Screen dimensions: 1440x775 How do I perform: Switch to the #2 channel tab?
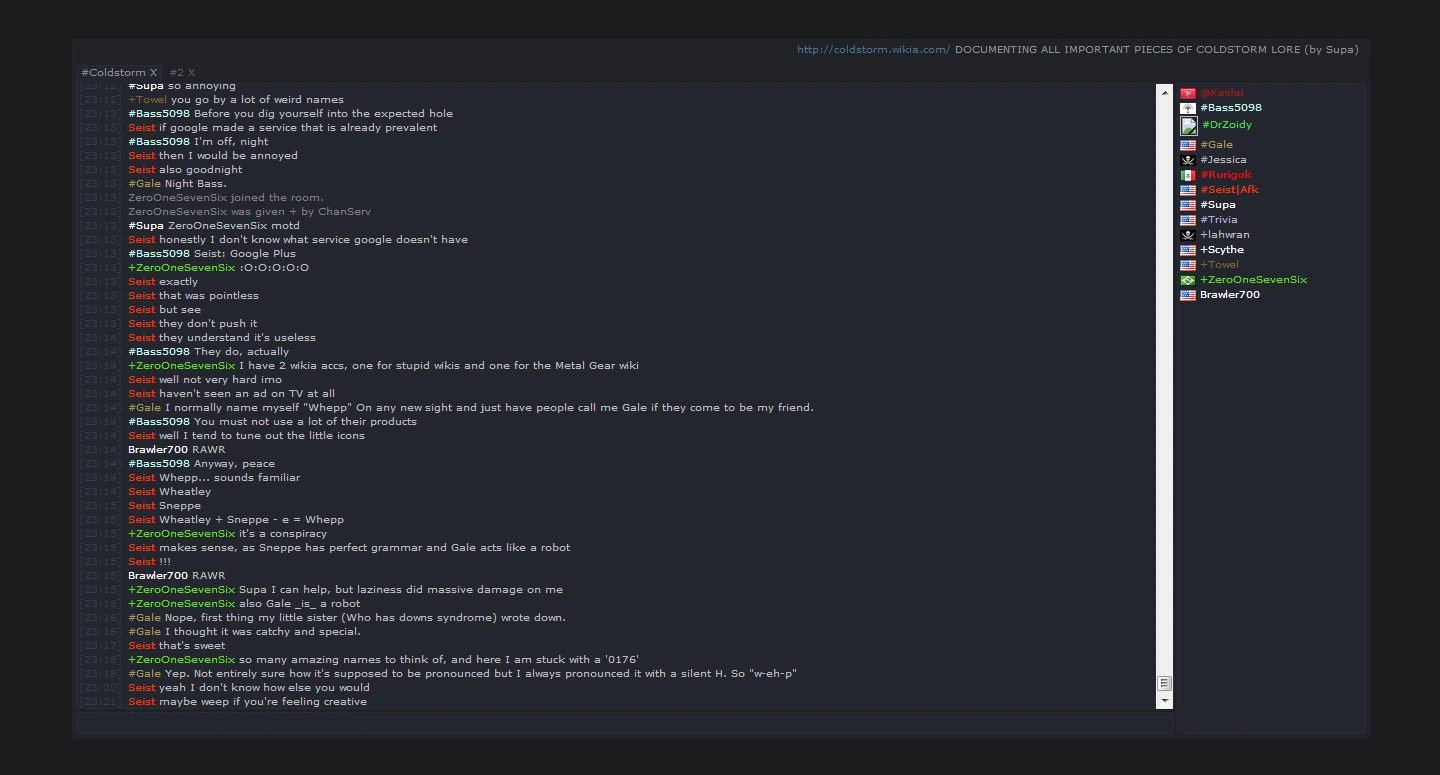[x=176, y=73]
